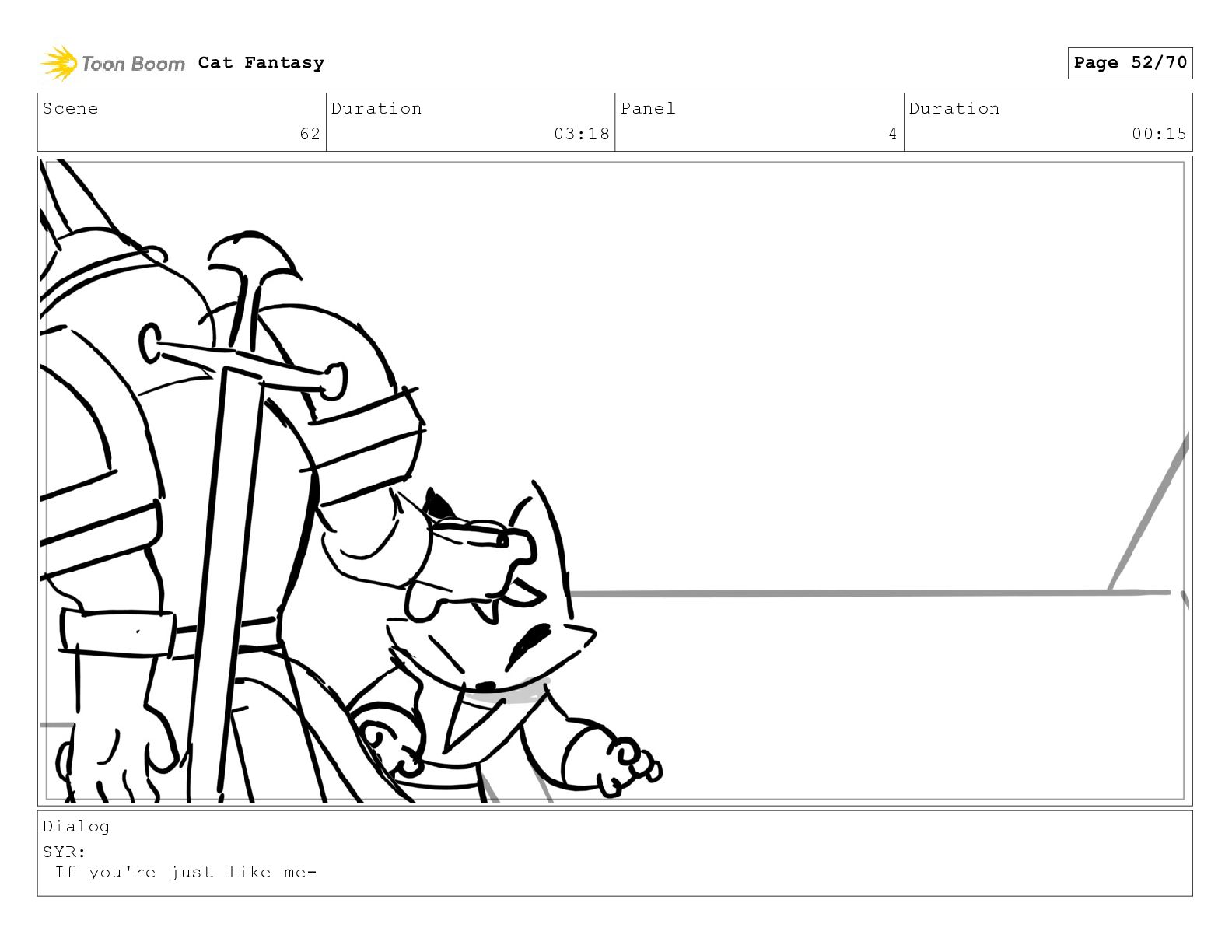Click the Dialog header label
Screen dimensions: 1232x952
tap(76, 827)
